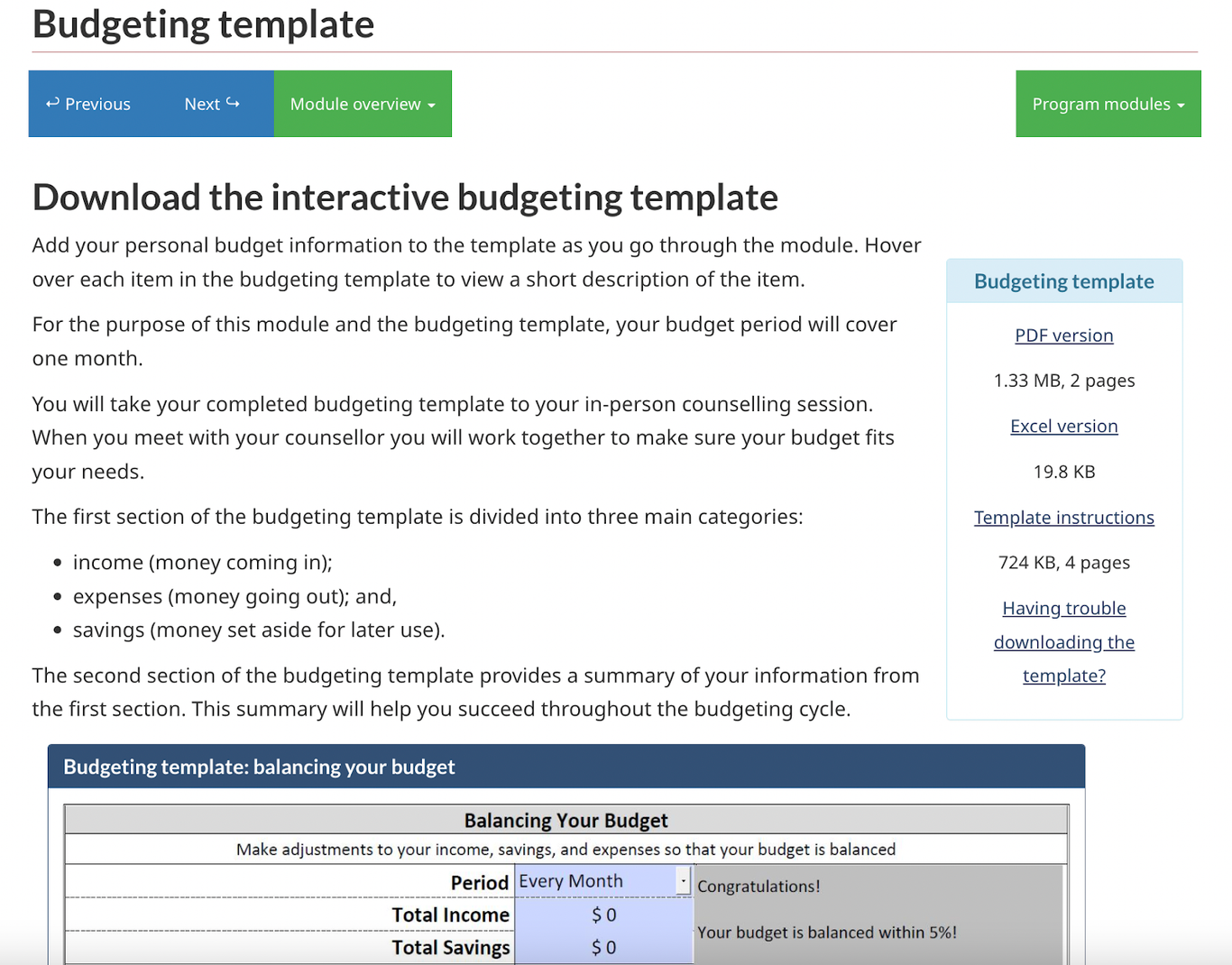Click the Download the interactive budgeting template heading
This screenshot has width=1232, height=965.
[x=405, y=197]
